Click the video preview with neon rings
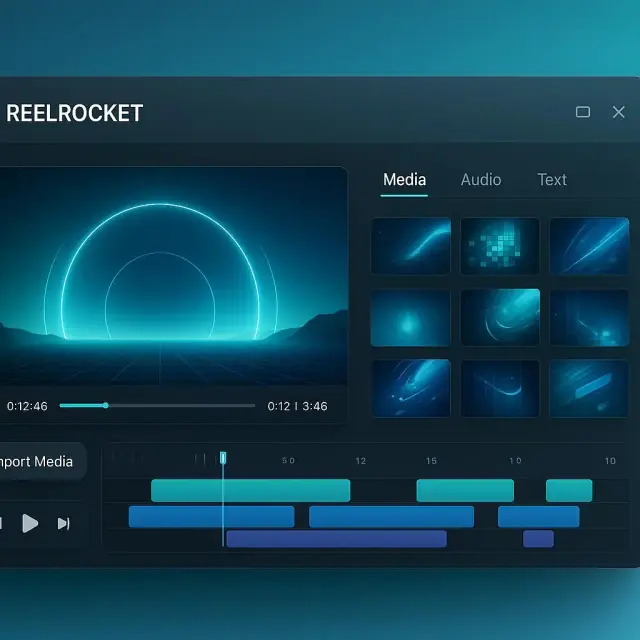Screen dimensions: 640x640 (173, 276)
